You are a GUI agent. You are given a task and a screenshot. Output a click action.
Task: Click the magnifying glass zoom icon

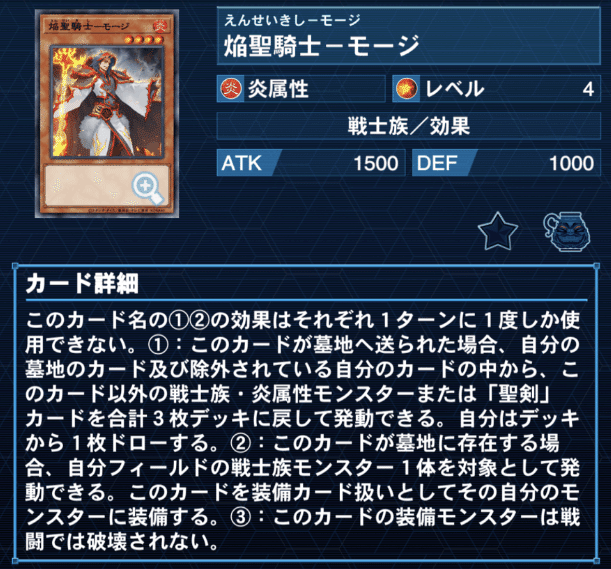pyautogui.click(x=147, y=188)
